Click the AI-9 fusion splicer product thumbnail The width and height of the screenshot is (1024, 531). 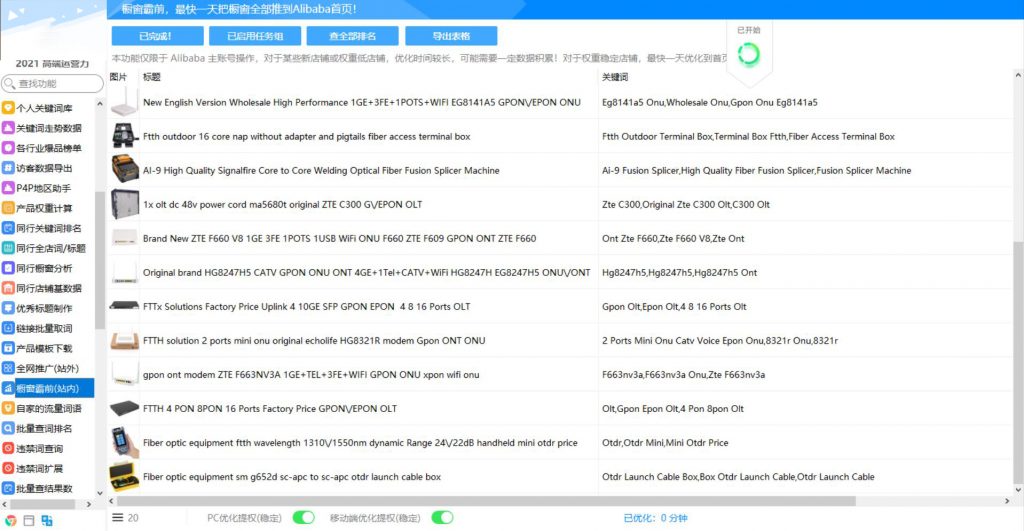(x=124, y=170)
